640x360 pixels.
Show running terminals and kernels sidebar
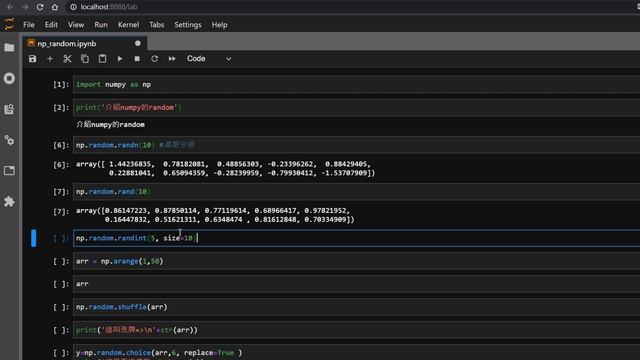9,78
